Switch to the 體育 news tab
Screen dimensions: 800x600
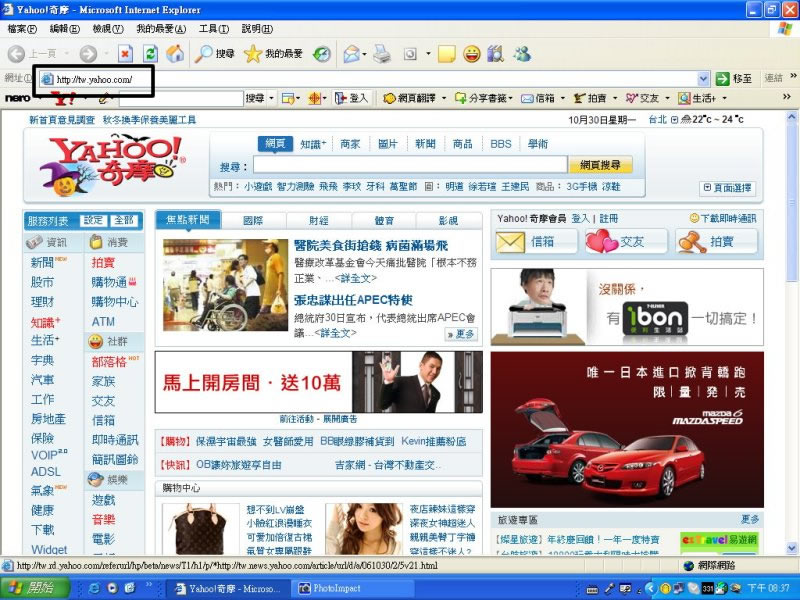[x=384, y=220]
